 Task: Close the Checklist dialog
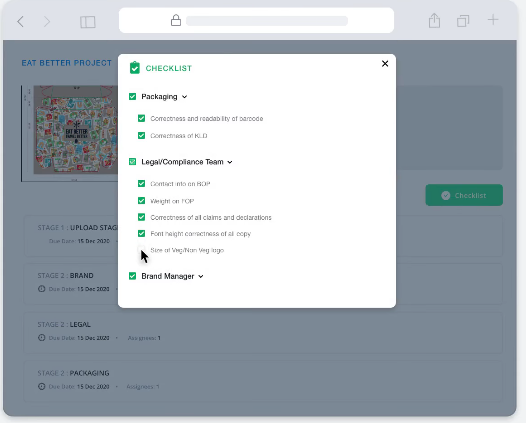click(x=385, y=63)
